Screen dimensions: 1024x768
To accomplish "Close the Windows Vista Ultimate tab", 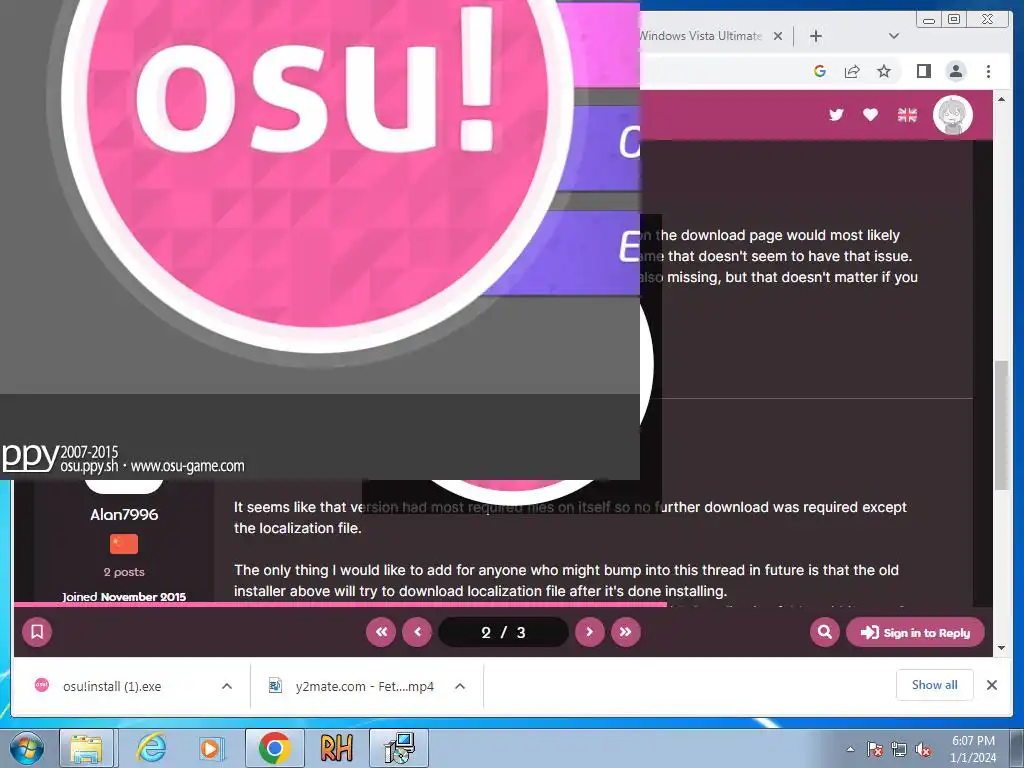I will pyautogui.click(x=778, y=36).
